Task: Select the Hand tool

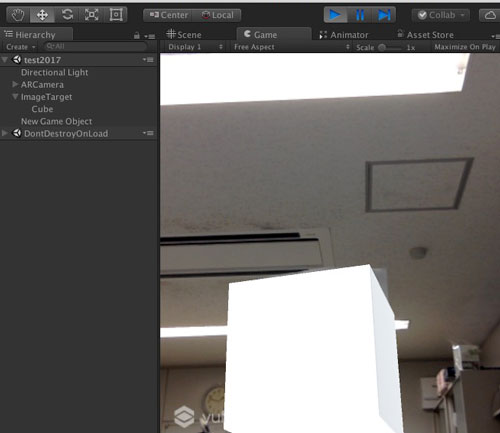Action: coord(18,15)
